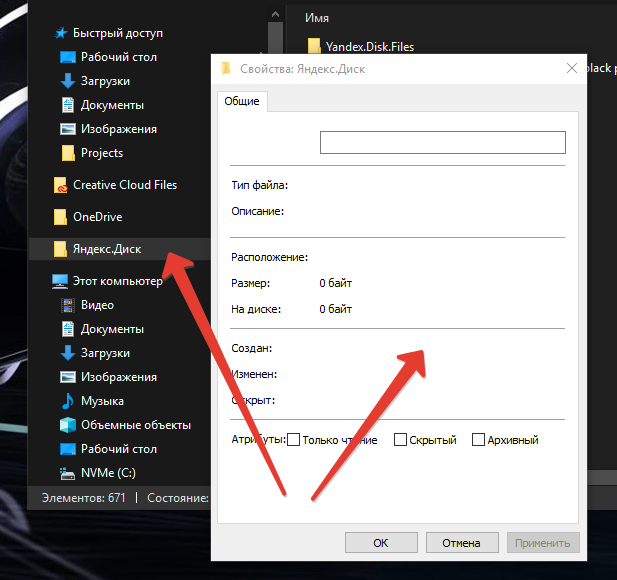Select the Этот компьютер tree node

117,281
